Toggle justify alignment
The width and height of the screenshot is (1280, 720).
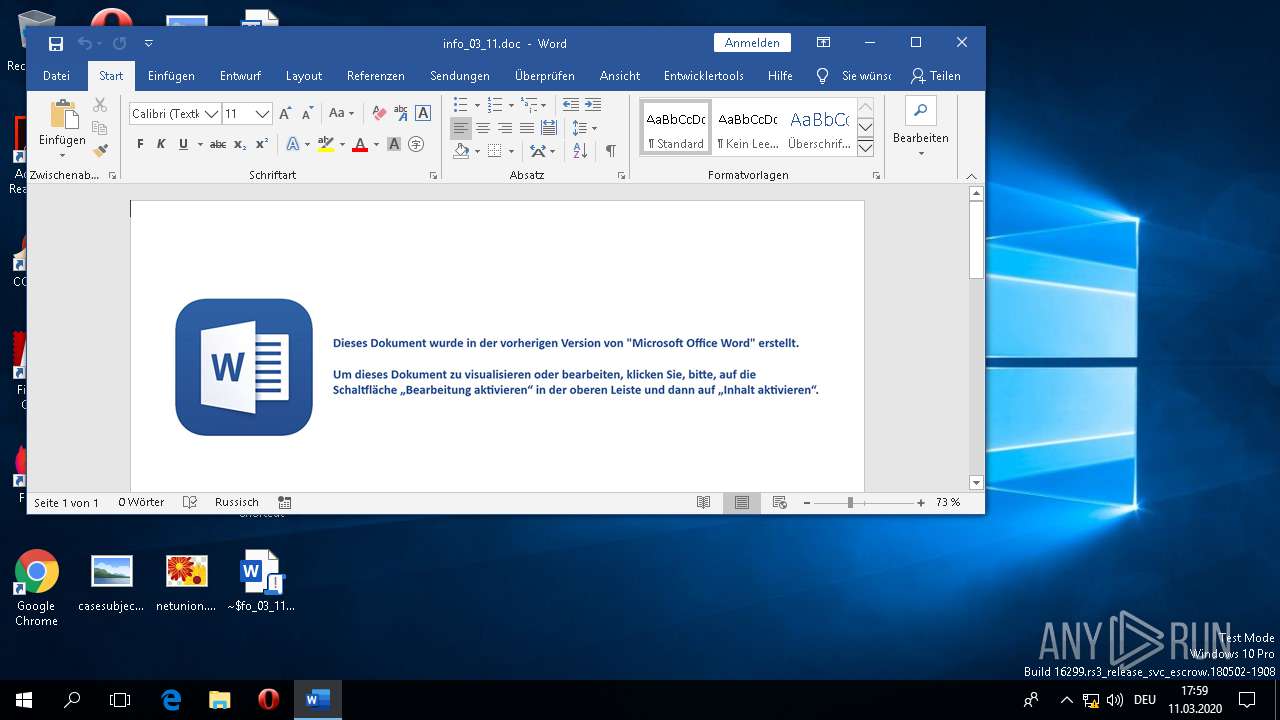tap(527, 128)
